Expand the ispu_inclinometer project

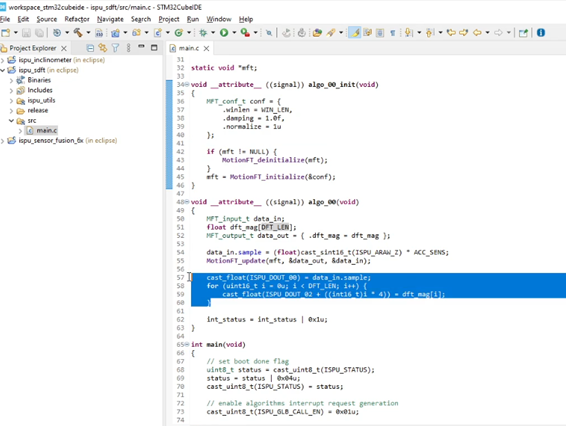coord(3,60)
